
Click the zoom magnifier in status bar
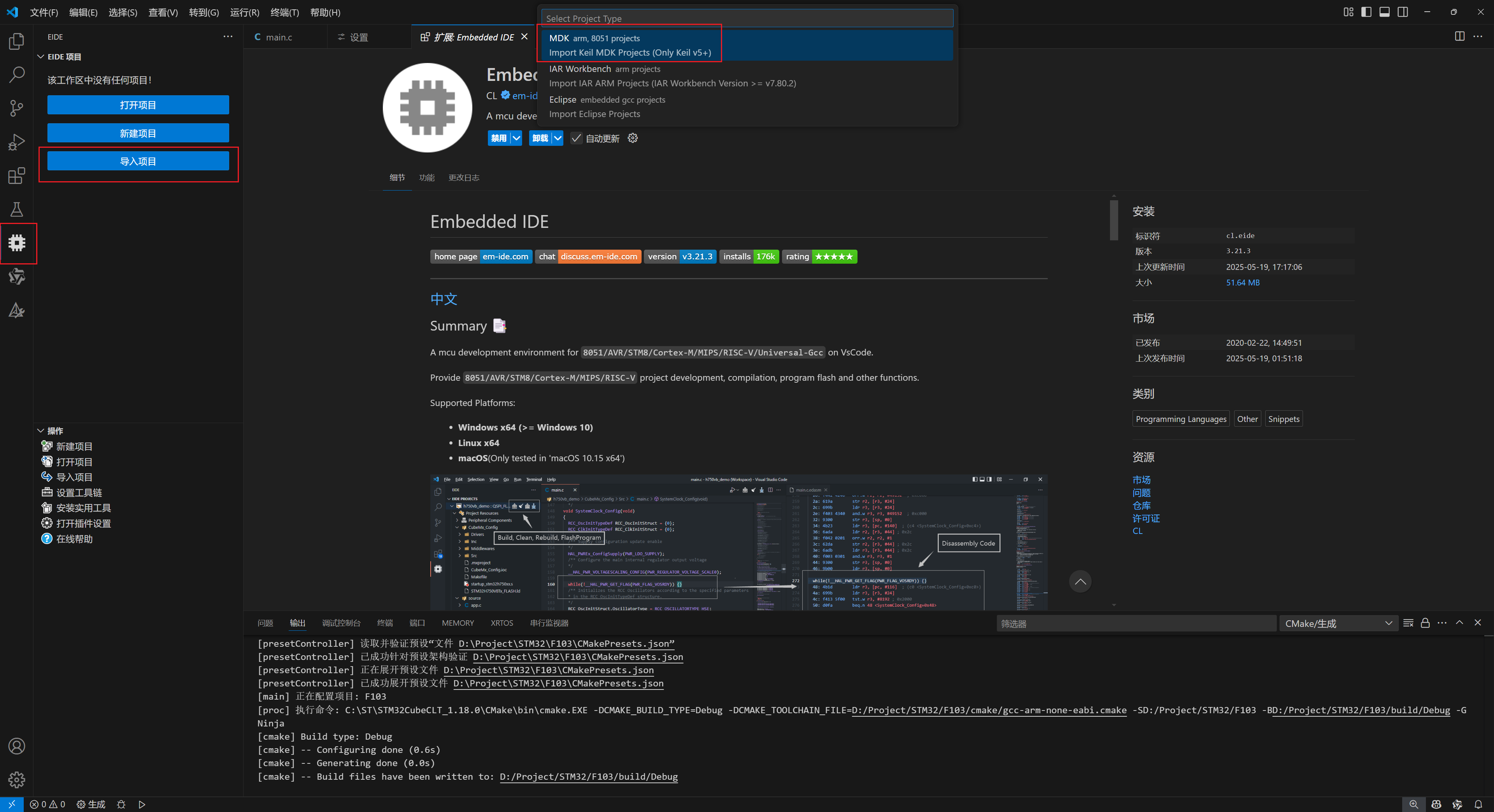pos(1414,805)
